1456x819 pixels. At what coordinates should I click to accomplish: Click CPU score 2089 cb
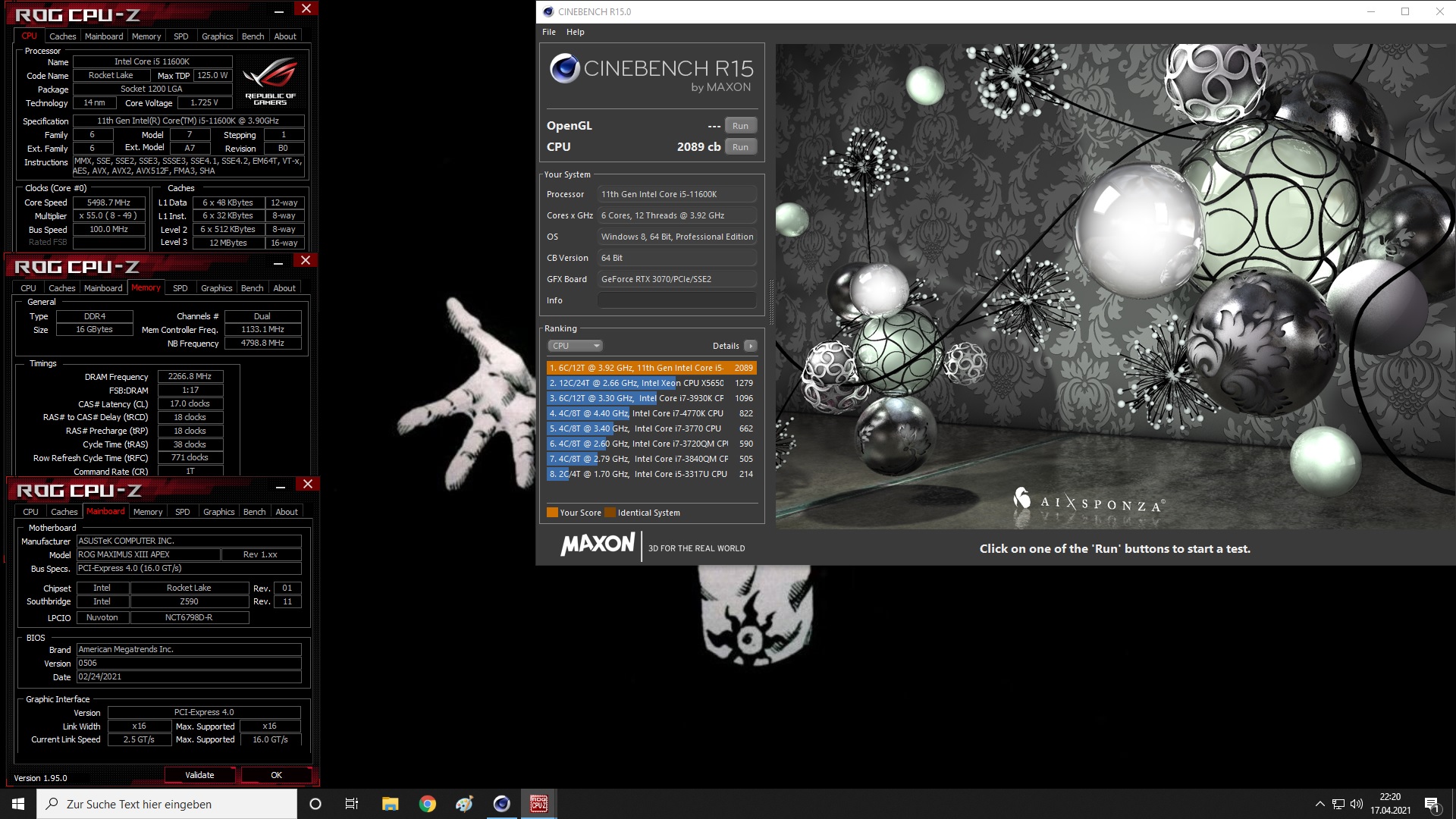pos(698,147)
